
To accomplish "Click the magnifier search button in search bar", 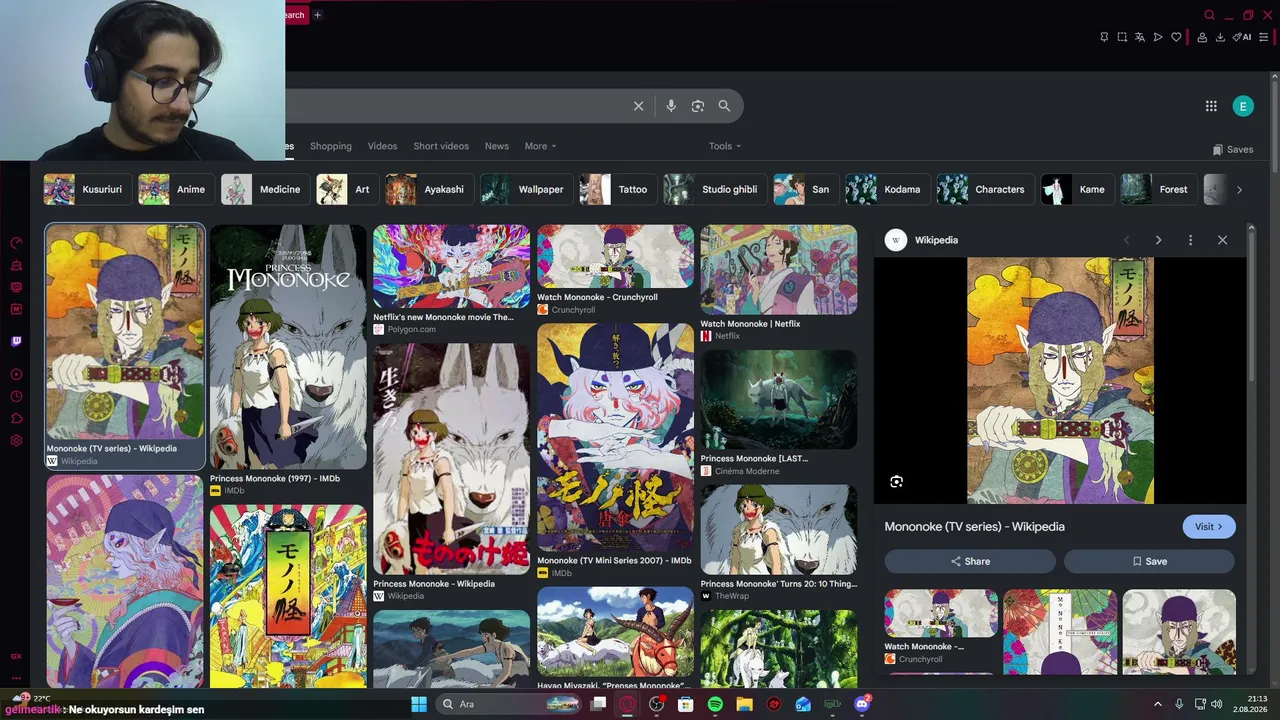I will 724,106.
